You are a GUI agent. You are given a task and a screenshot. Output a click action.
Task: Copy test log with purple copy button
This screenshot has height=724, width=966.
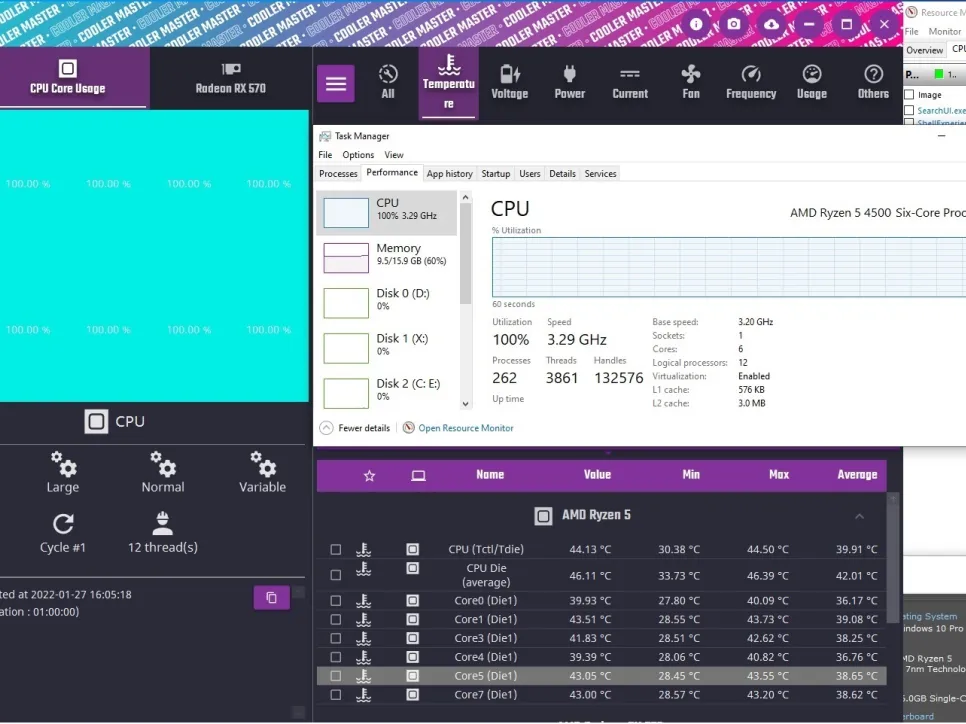[x=272, y=598]
